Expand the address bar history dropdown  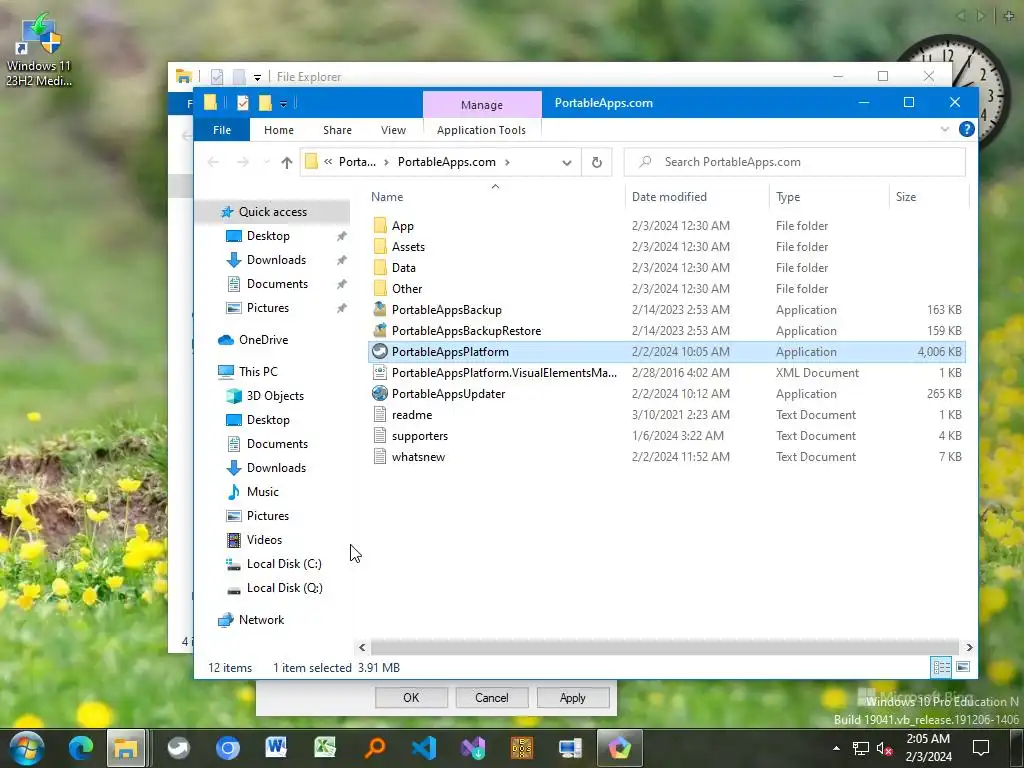[566, 163]
